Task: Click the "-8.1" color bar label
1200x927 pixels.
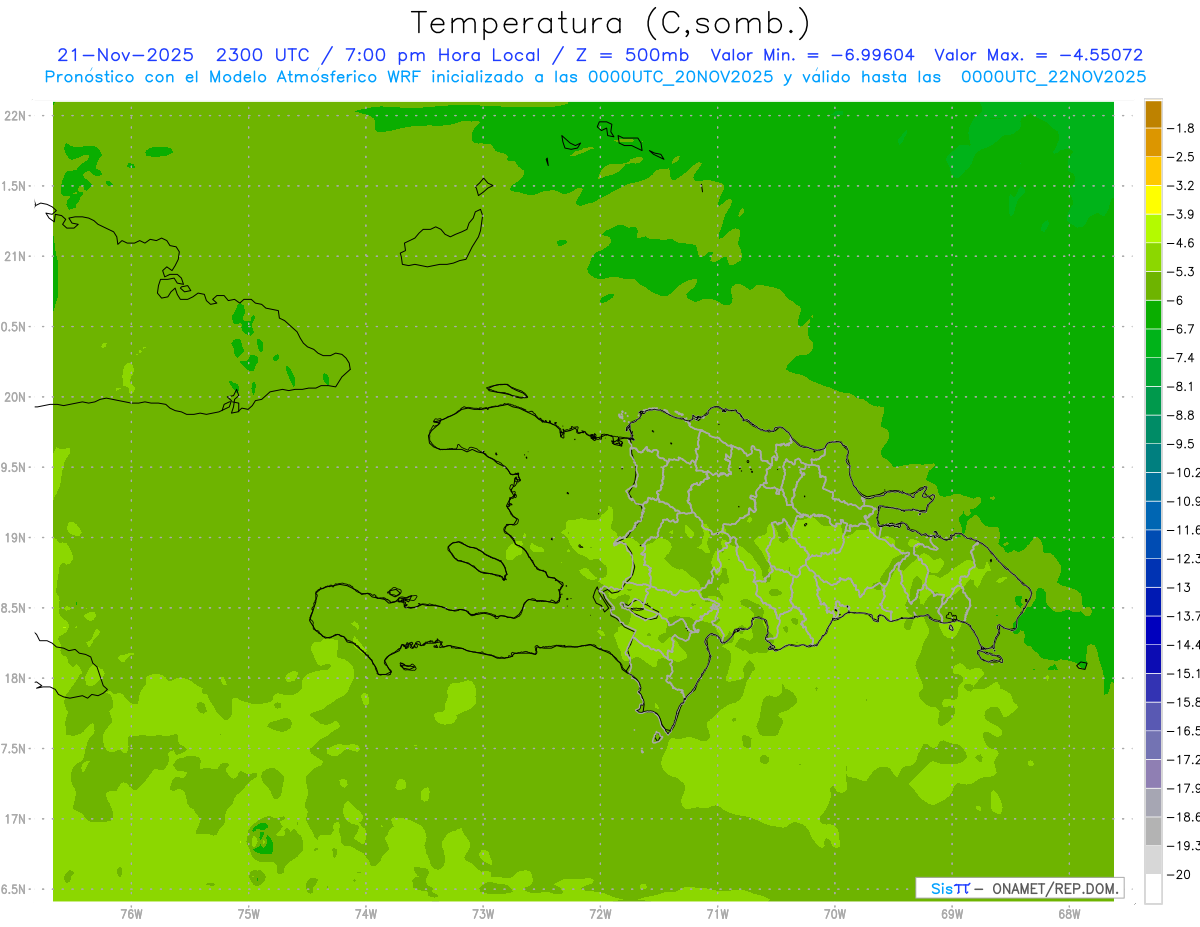Action: tap(1183, 387)
